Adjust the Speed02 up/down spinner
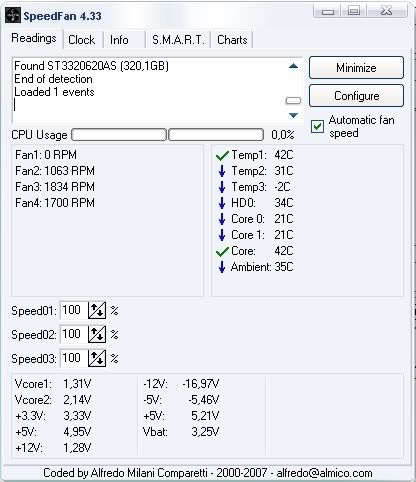Screen dimensions: 416x482 click(x=97, y=334)
